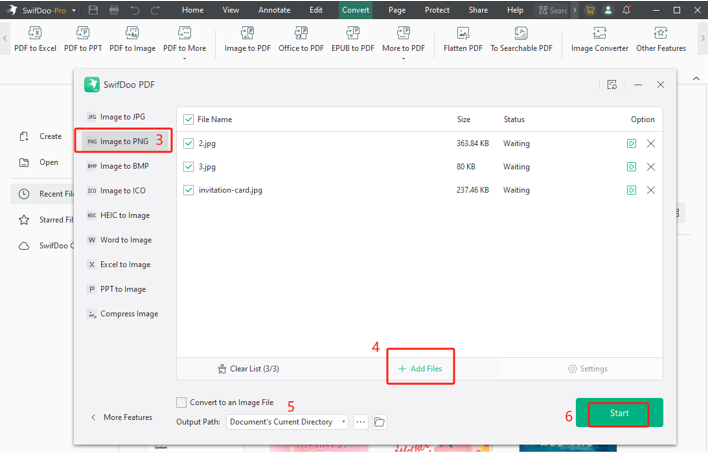The height and width of the screenshot is (454, 708).
Task: Open the Help tab
Action: pos(515,10)
